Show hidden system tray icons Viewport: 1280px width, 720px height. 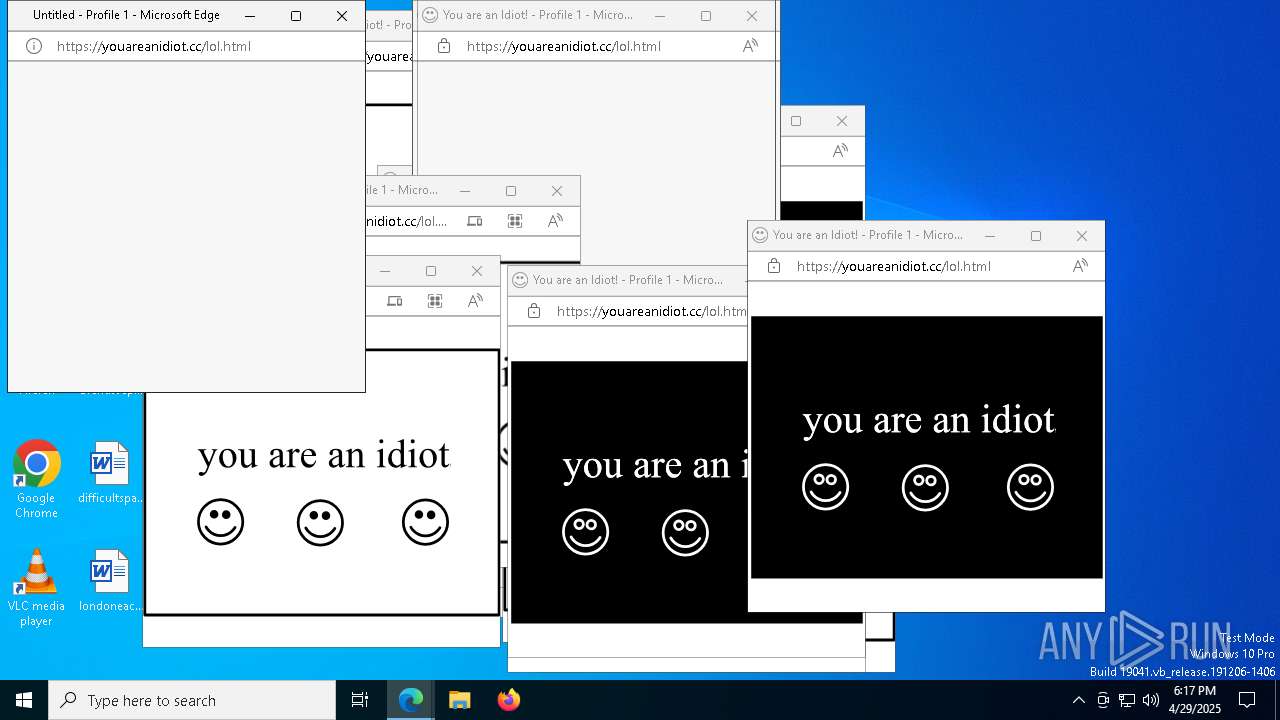[1078, 700]
